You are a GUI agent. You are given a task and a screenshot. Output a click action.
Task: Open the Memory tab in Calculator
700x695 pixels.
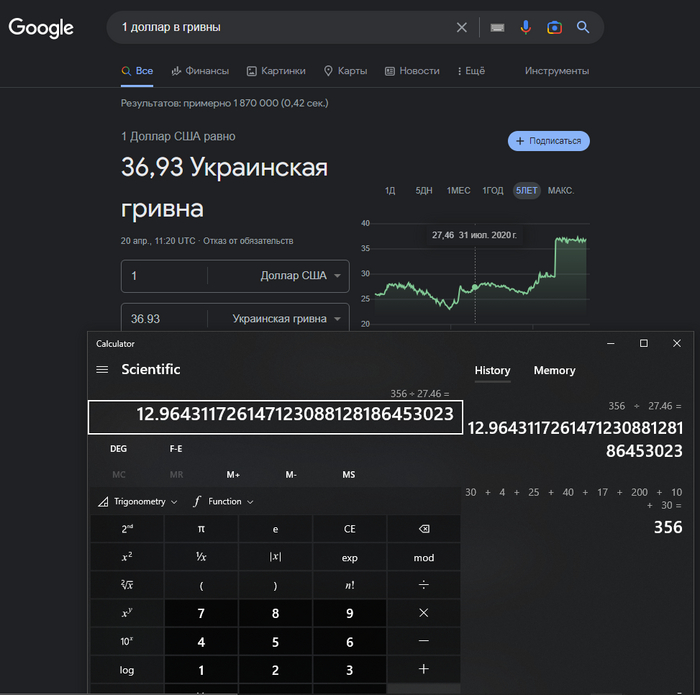pos(554,370)
